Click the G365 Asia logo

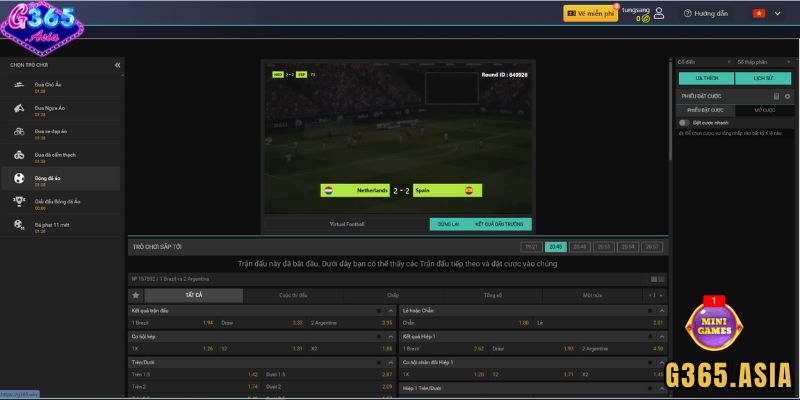[x=43, y=27]
